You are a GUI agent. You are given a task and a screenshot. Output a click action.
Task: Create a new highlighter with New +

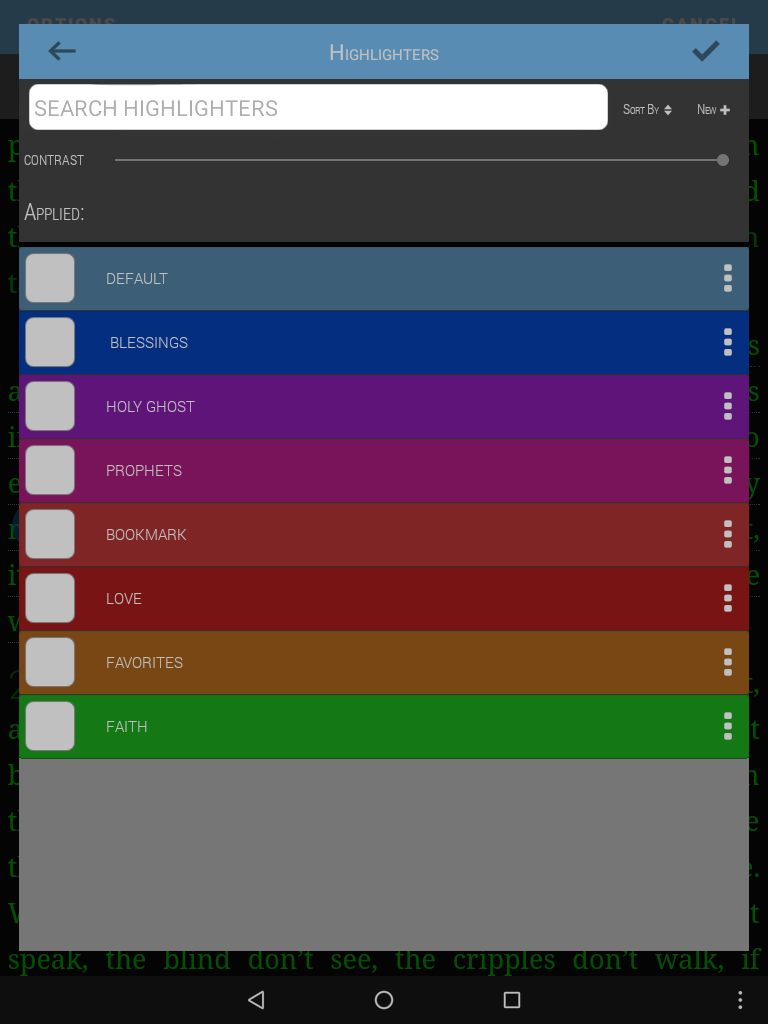(x=713, y=110)
